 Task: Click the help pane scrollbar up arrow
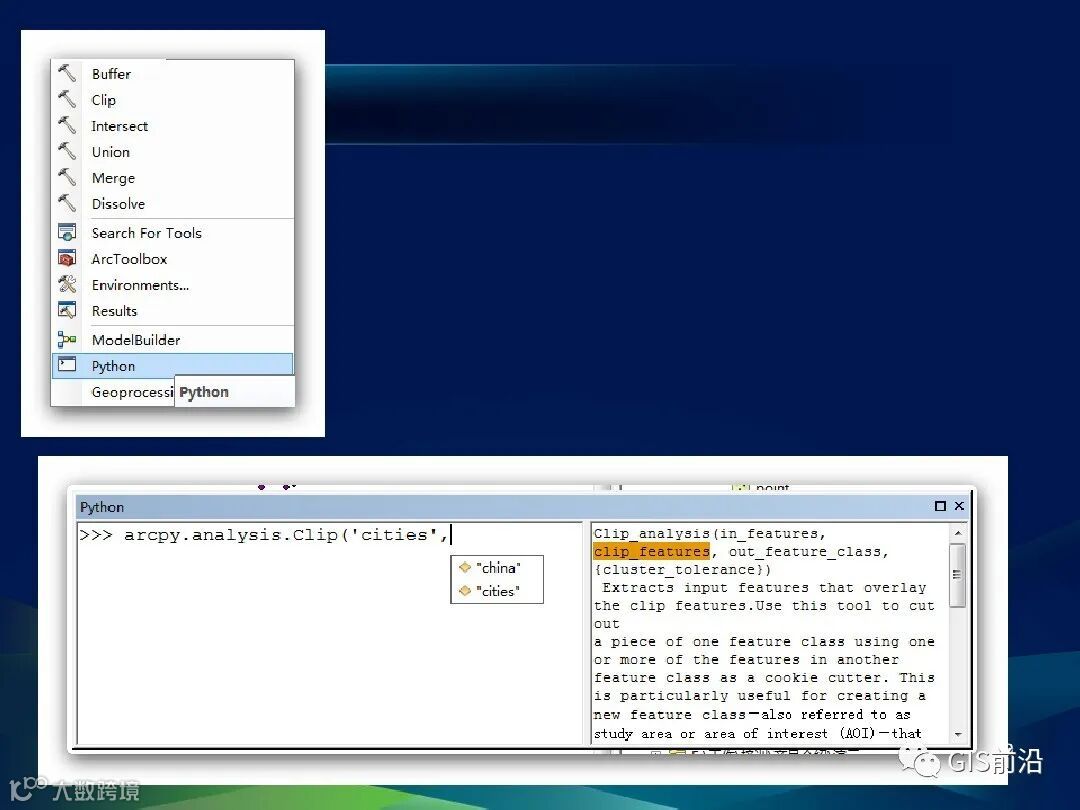[957, 533]
